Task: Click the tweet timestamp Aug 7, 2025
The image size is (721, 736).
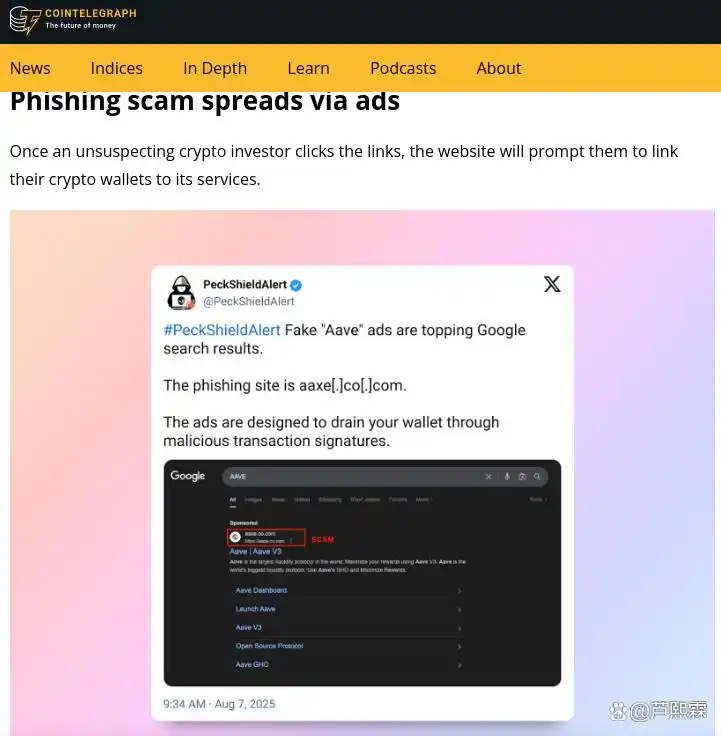Action: 245,704
